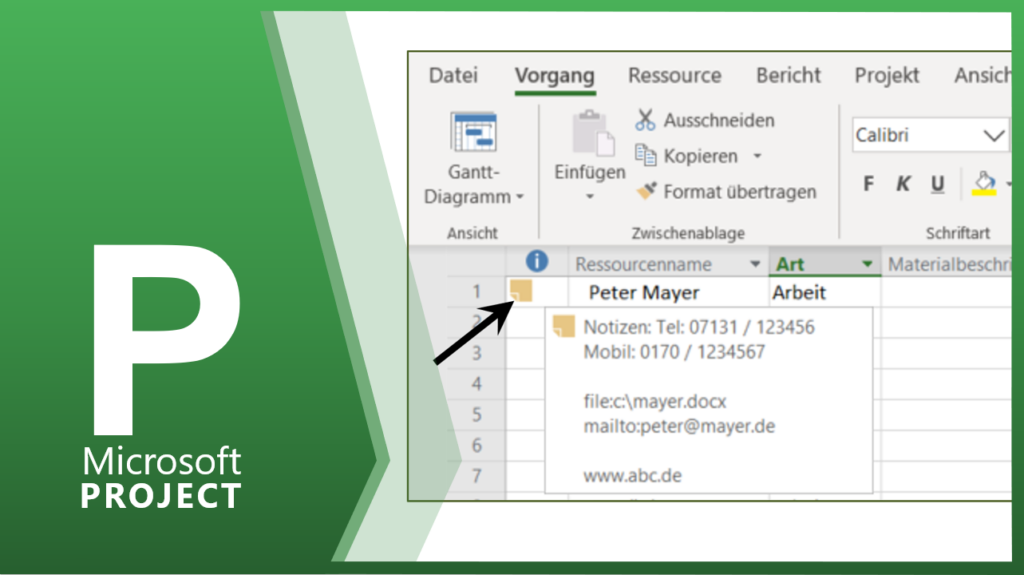
Task: Select the Arbeit cell
Action: click(x=825, y=292)
